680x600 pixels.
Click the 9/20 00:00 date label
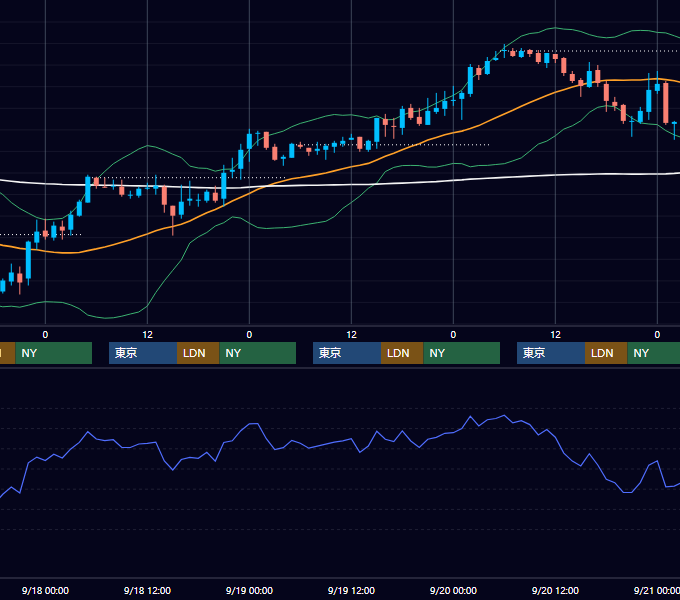[453, 590]
